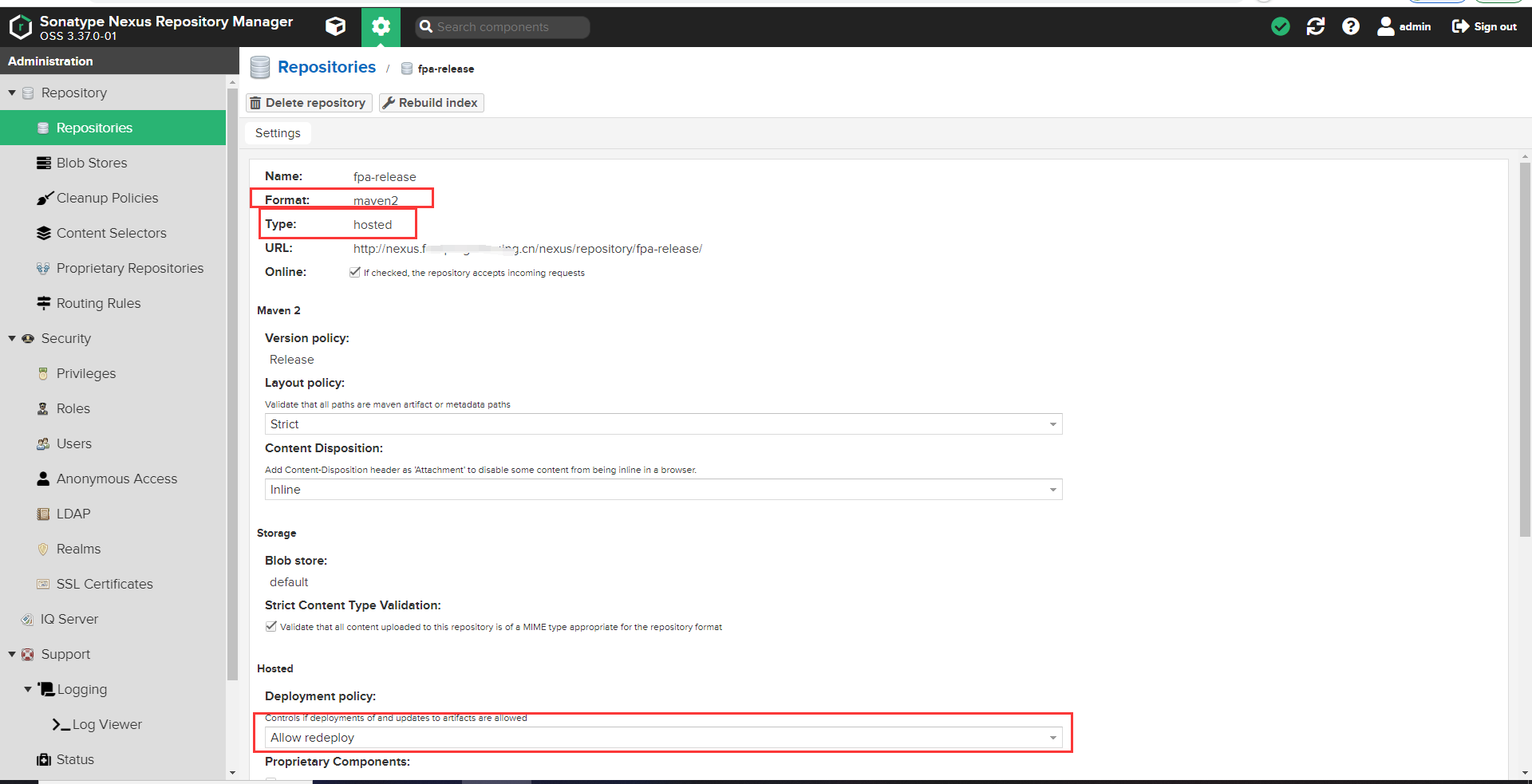Click the Users icon in sidebar

coord(43,443)
